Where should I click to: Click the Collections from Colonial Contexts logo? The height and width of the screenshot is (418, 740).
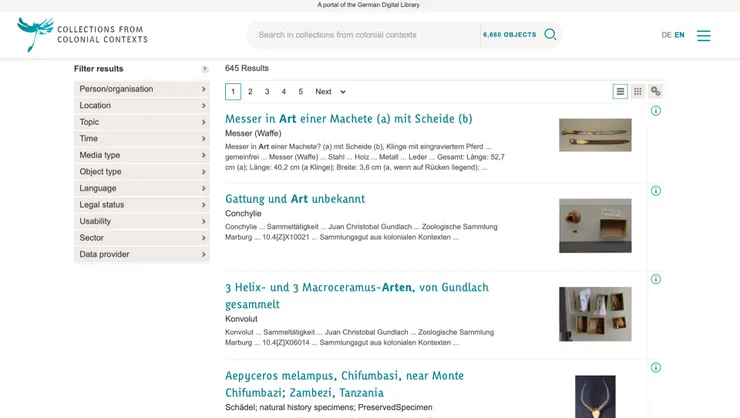point(82,34)
